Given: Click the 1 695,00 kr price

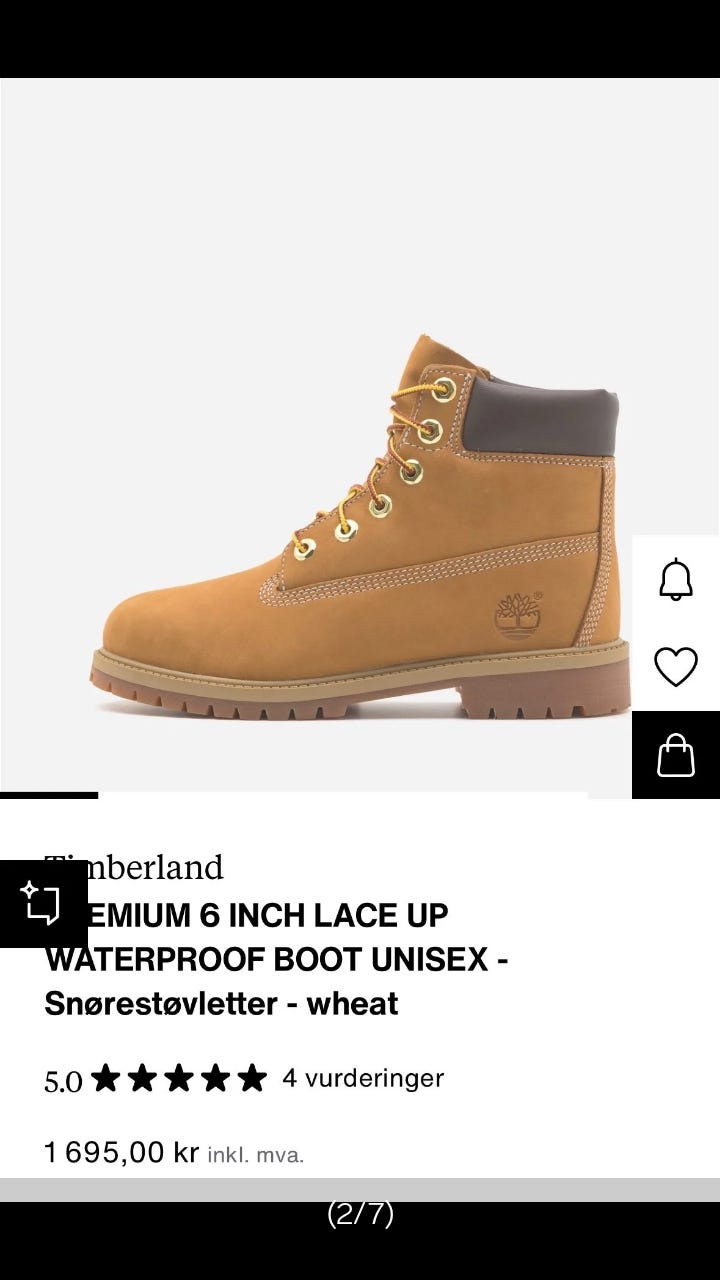Looking at the screenshot, I should (x=121, y=1153).
